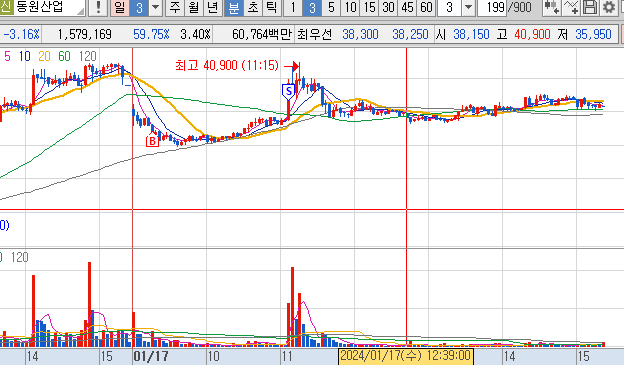Click gray 120 moving-average label in price chart
Viewport: 624px width, 365px height.
point(88,57)
